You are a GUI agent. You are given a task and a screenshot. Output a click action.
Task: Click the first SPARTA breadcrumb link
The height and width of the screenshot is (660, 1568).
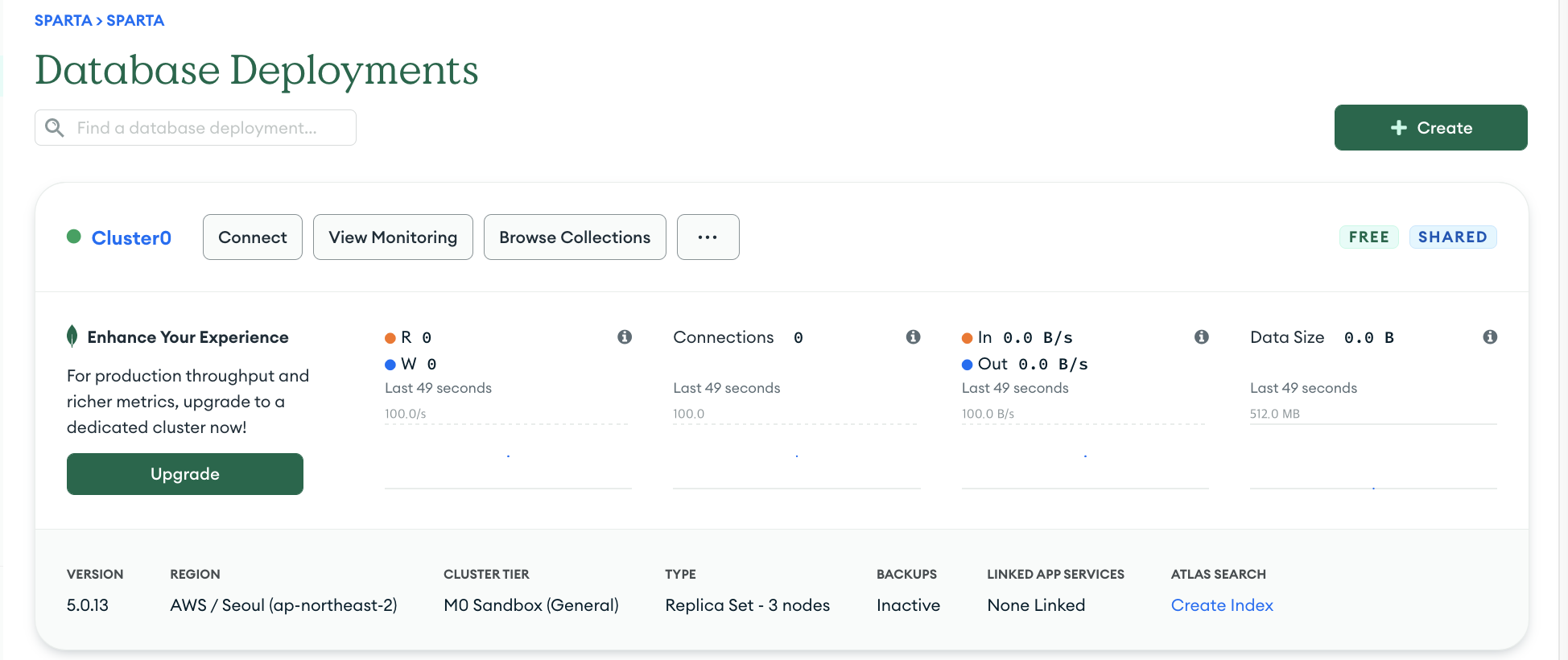coord(63,20)
